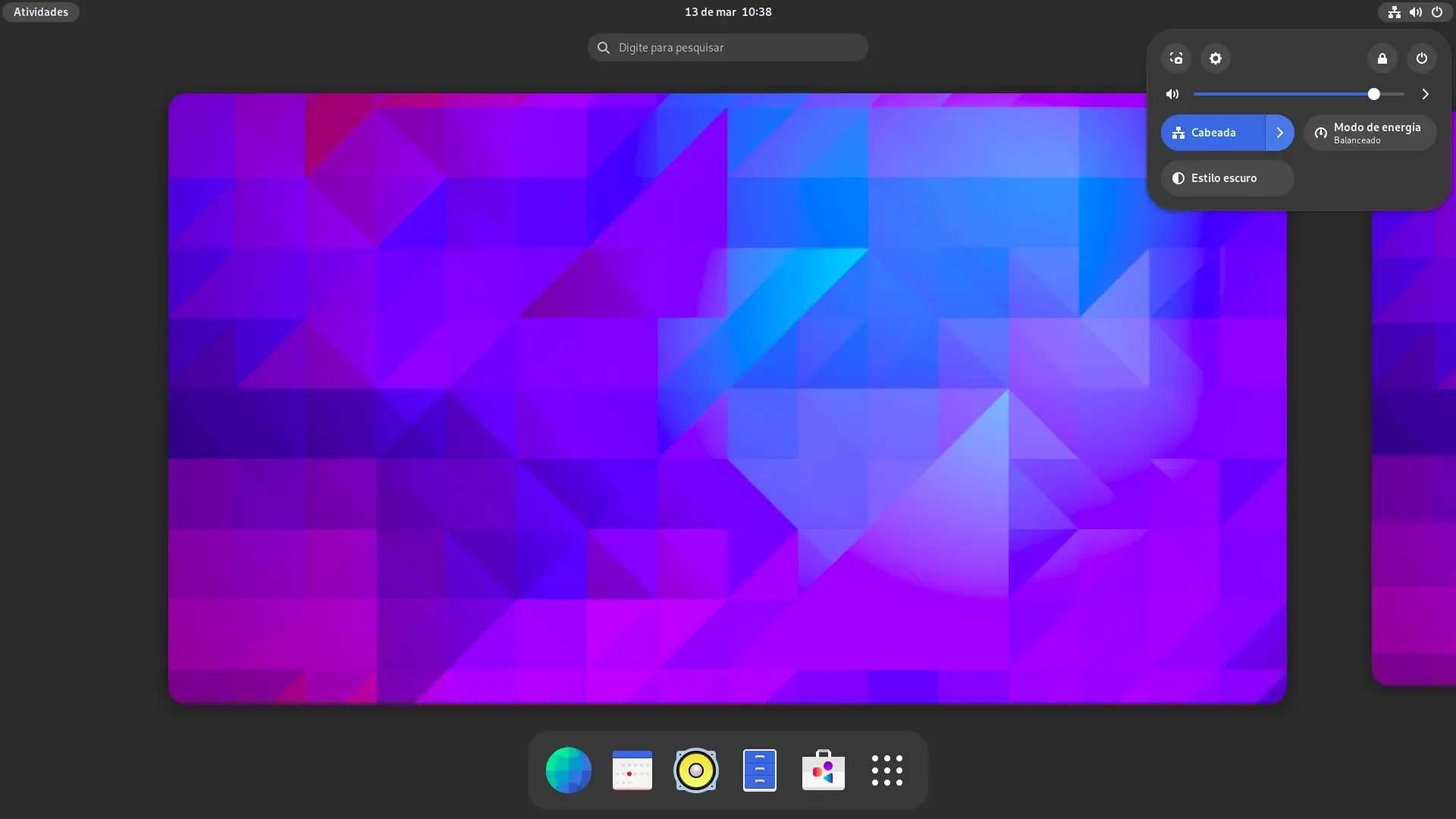
Task: Focus the Digite para pesquisar search field
Action: (728, 48)
